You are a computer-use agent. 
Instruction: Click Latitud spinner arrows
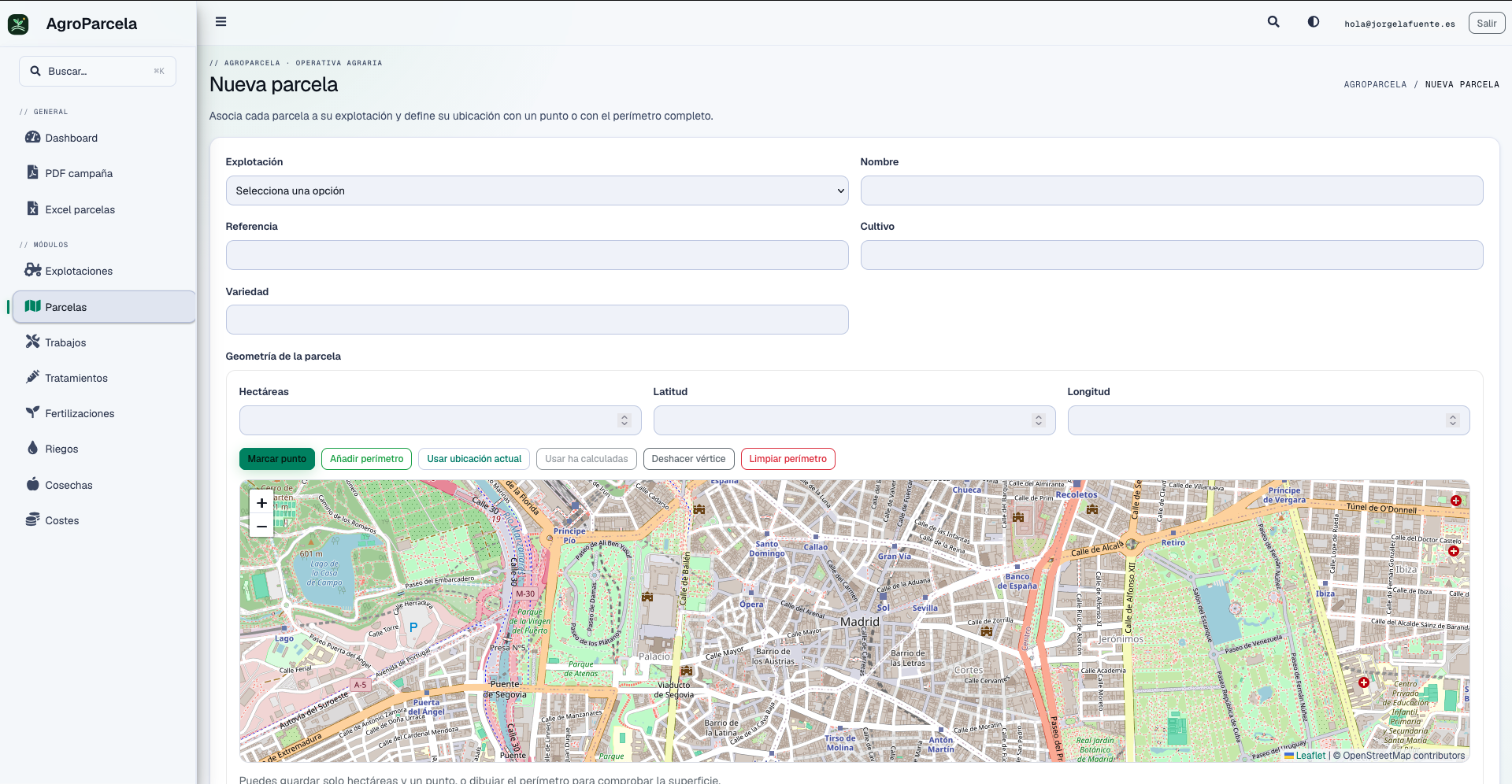tap(1039, 420)
